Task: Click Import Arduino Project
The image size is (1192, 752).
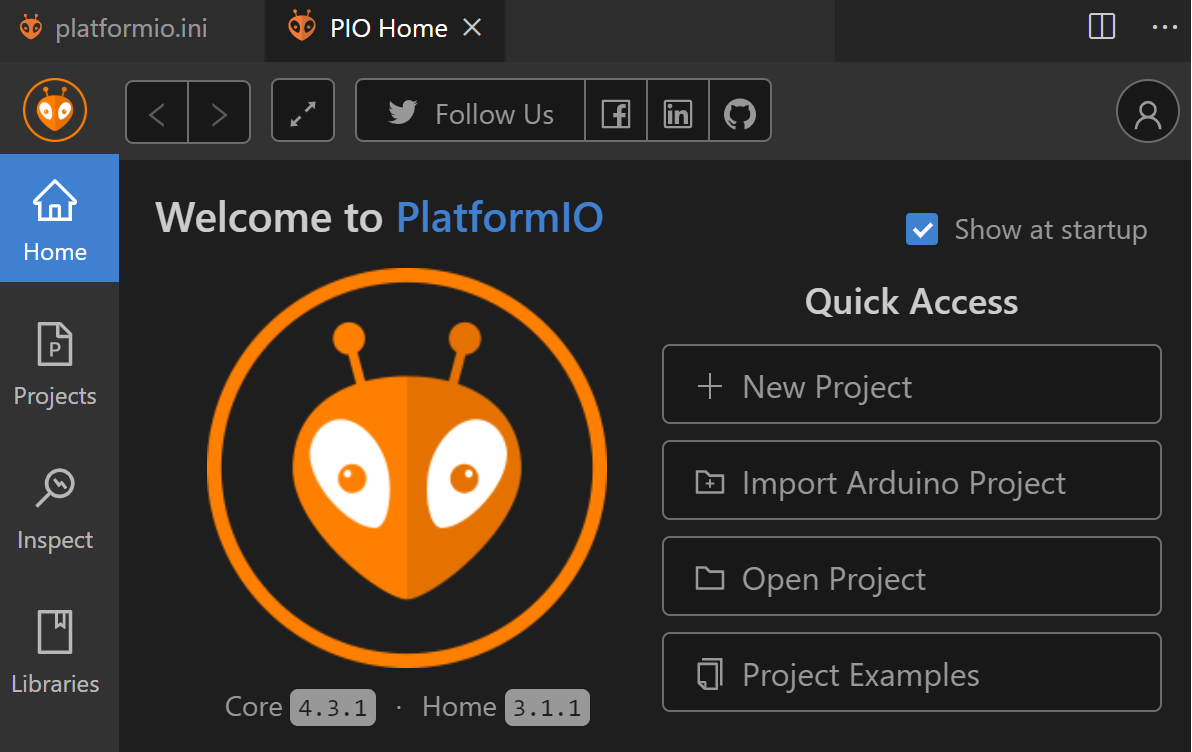Action: point(911,481)
